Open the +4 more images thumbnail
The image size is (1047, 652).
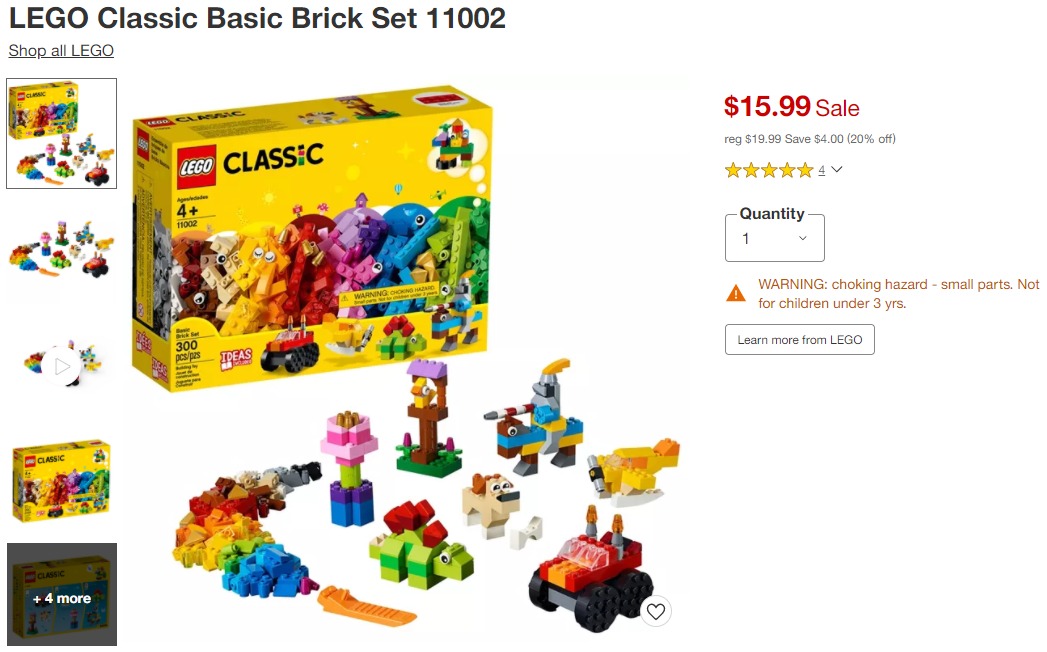(61, 595)
